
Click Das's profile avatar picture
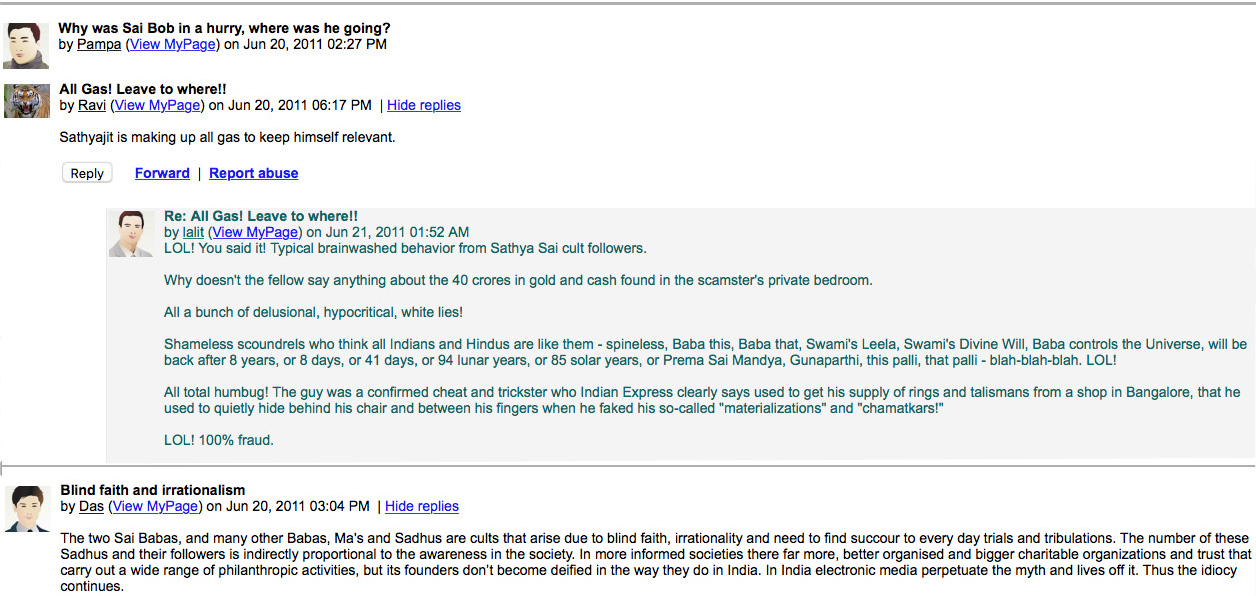point(27,508)
